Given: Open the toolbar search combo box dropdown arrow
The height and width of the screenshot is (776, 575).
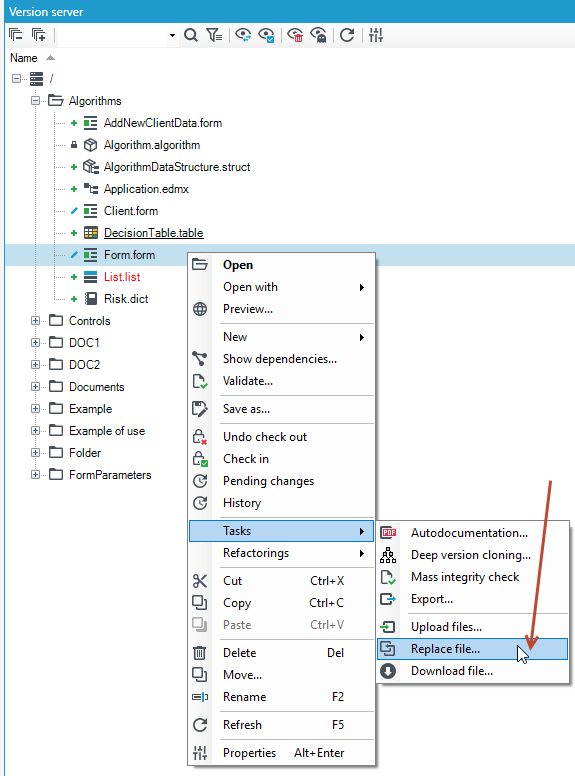Looking at the screenshot, I should coord(172,35).
